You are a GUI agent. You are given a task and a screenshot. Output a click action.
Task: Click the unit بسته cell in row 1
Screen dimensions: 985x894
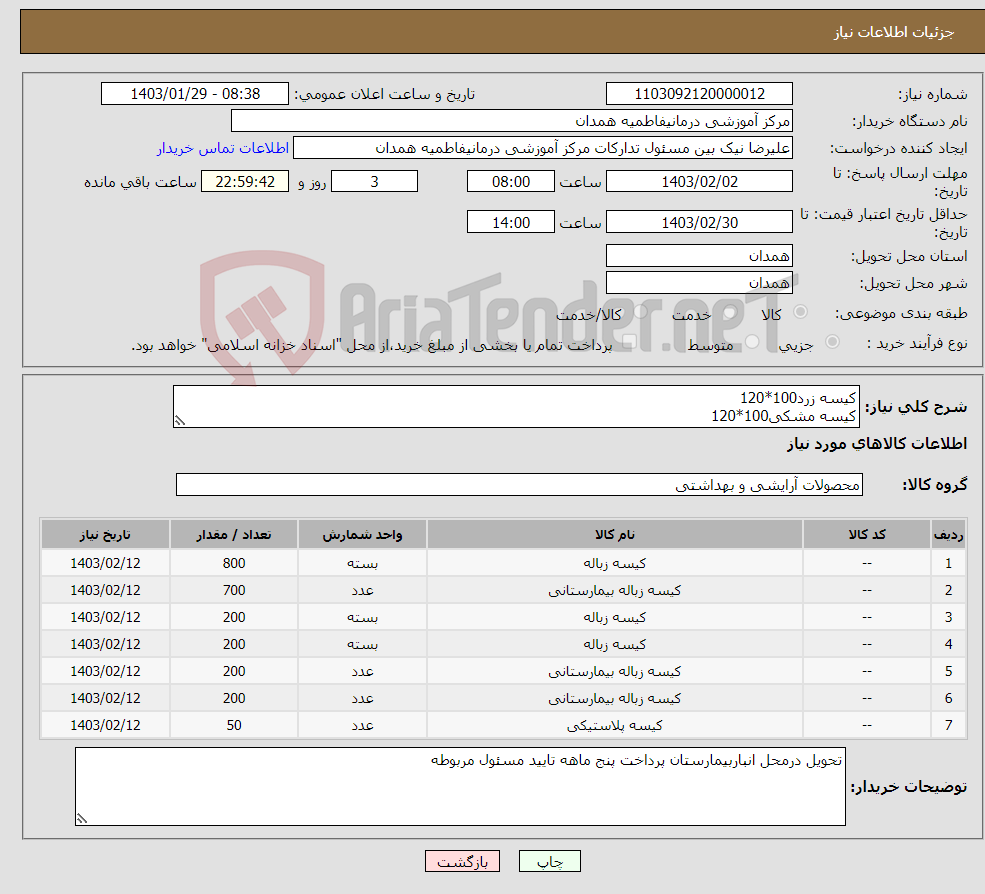tap(362, 564)
